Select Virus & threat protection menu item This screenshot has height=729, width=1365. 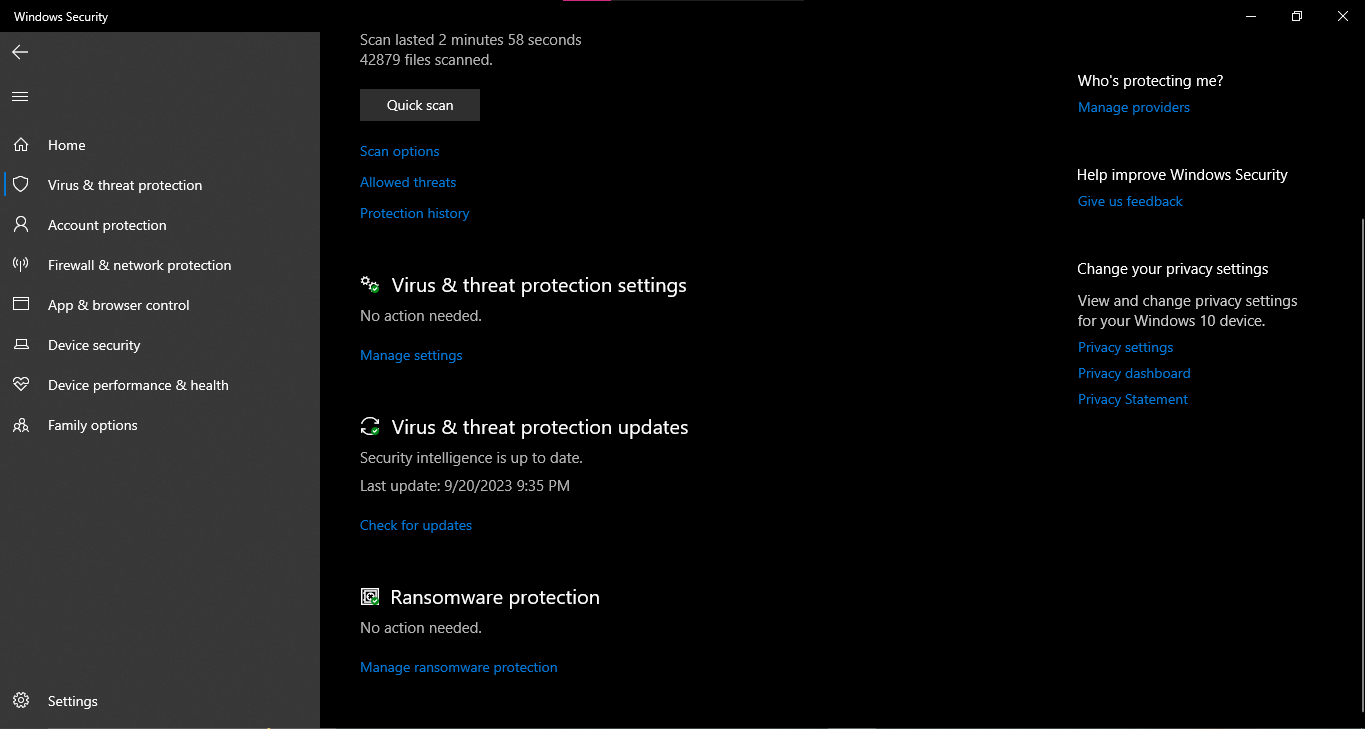pyautogui.click(x=125, y=185)
